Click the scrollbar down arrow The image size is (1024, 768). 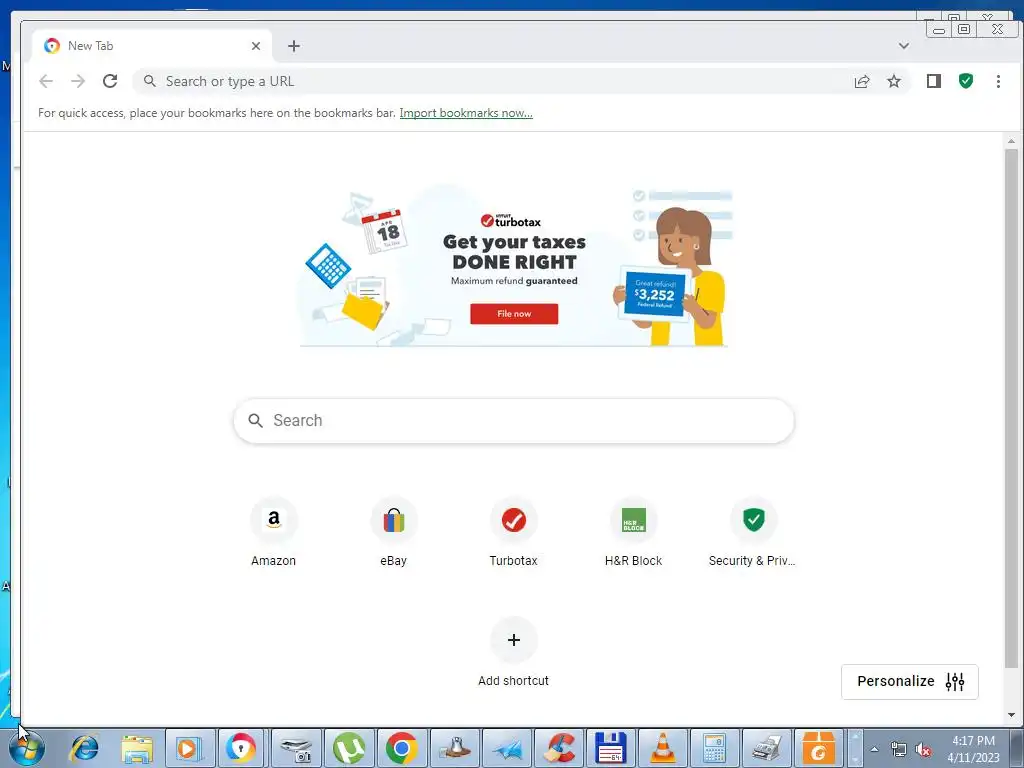pyautogui.click(x=1011, y=714)
